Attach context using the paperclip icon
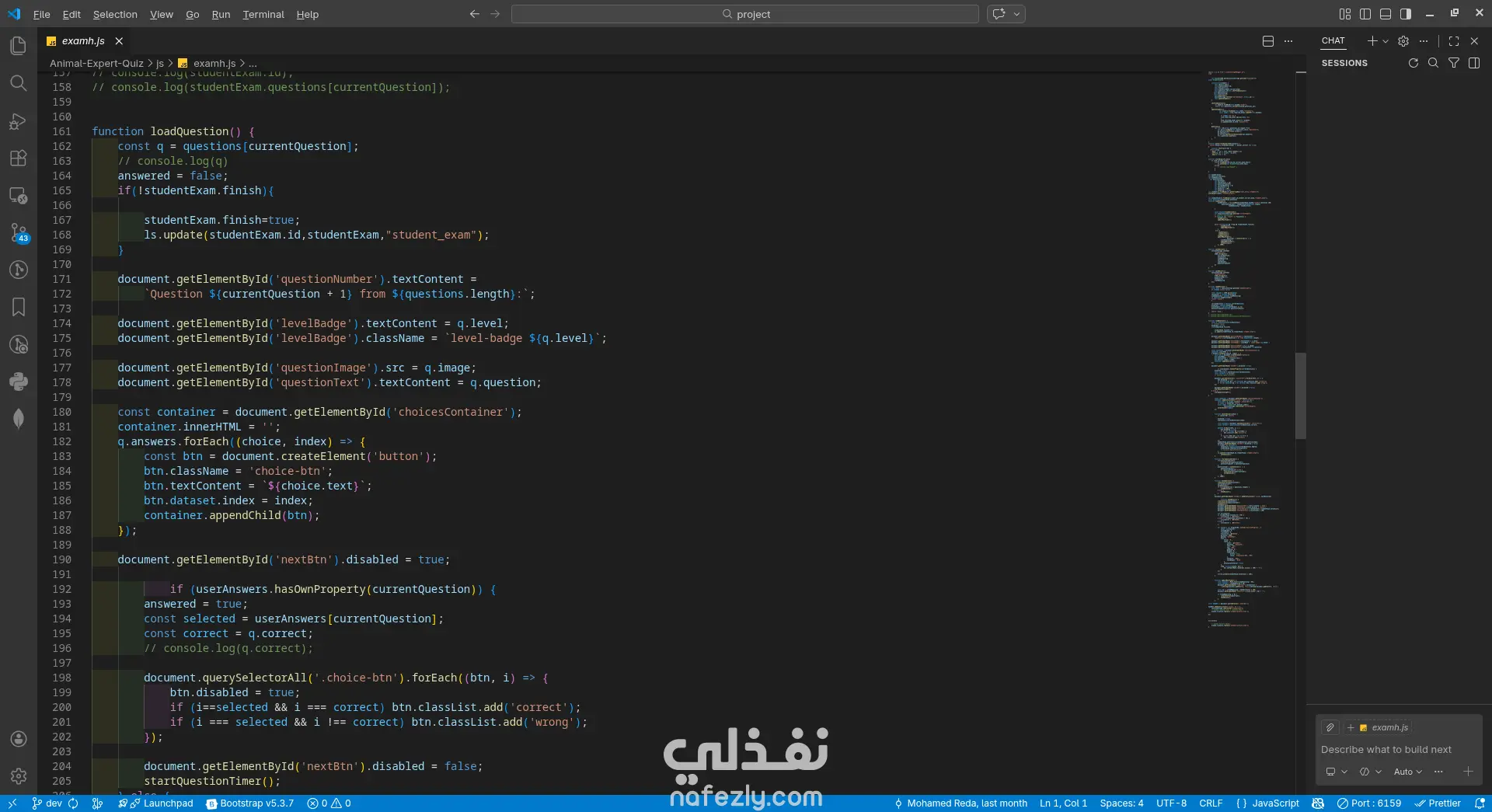Image resolution: width=1492 pixels, height=812 pixels. [1330, 727]
